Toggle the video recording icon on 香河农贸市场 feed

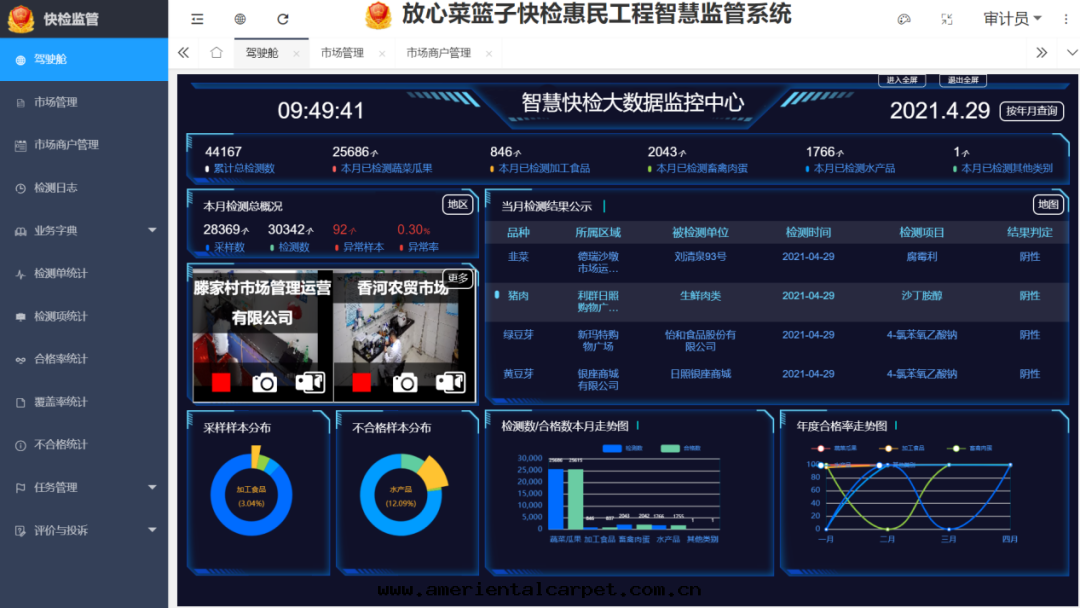coord(453,381)
